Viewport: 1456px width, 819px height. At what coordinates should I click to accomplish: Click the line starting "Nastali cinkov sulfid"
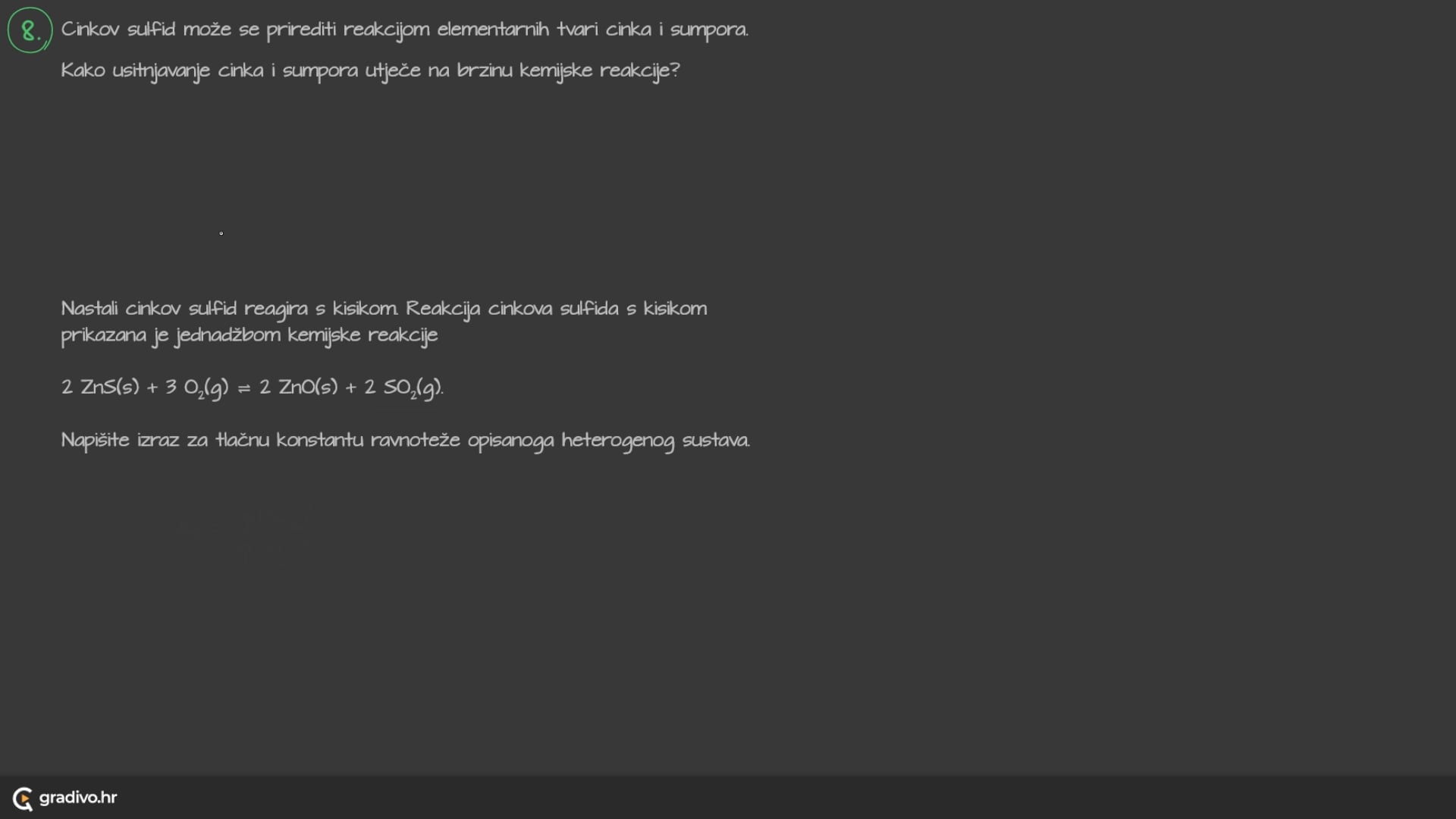click(x=384, y=309)
